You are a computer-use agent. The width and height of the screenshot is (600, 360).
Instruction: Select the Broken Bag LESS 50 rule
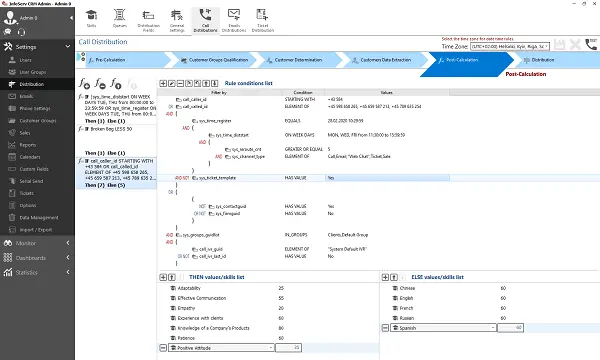116,140
